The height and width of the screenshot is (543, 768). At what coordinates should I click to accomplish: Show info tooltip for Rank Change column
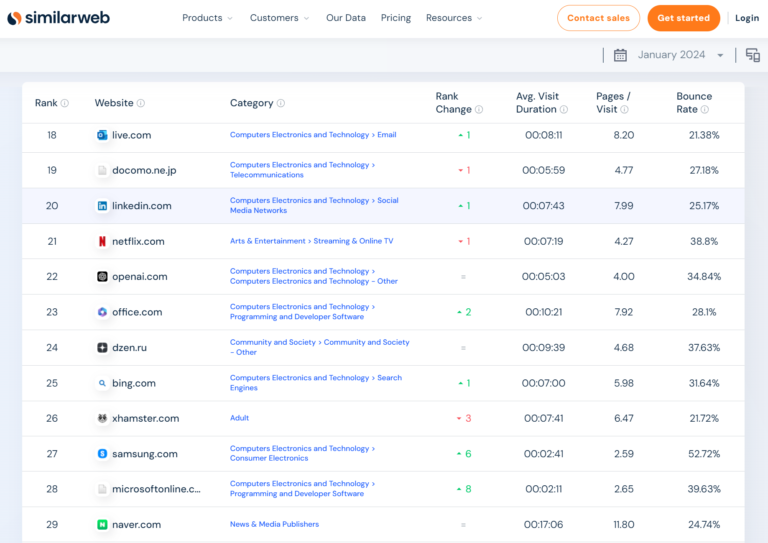[479, 110]
